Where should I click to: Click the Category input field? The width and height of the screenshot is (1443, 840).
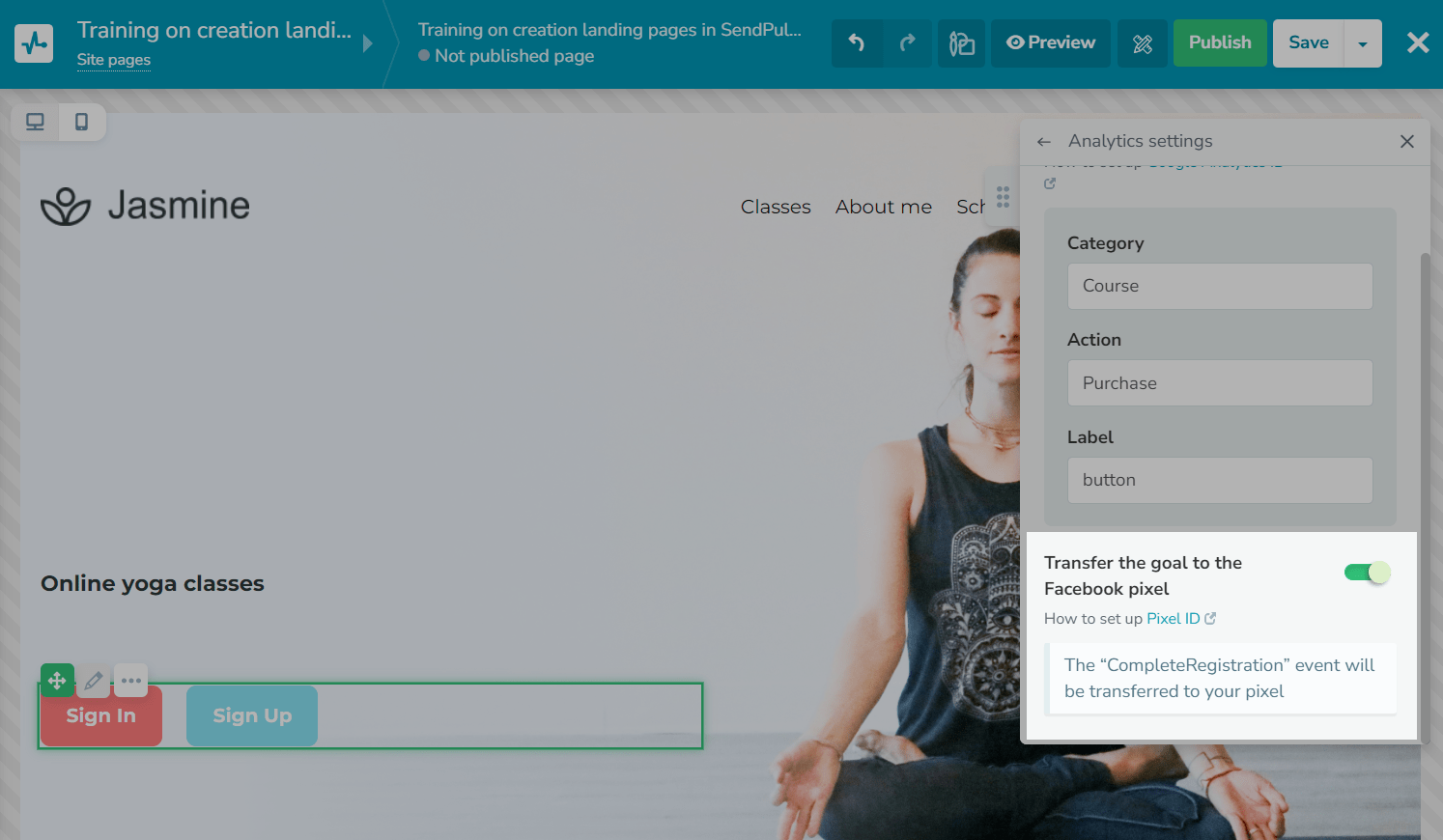(x=1219, y=287)
